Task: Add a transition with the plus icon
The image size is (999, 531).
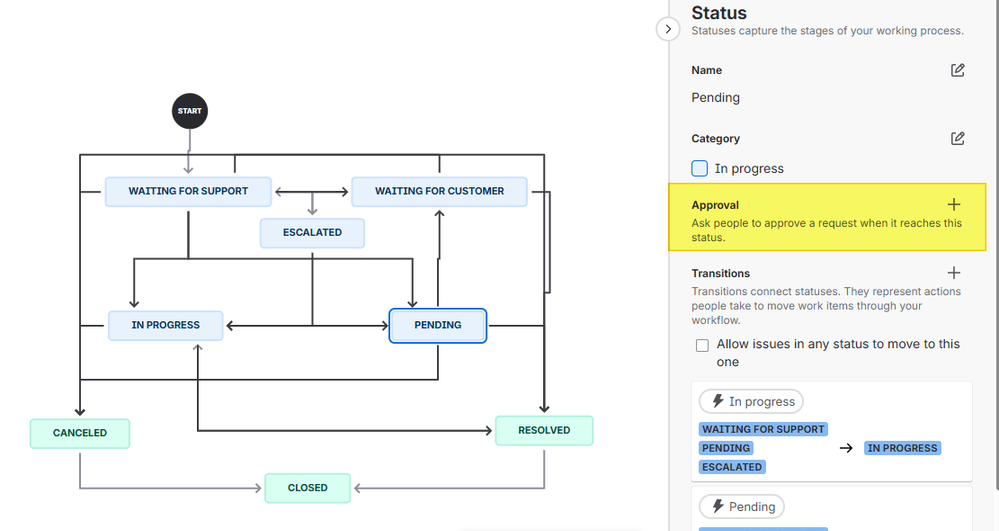Action: (x=954, y=273)
